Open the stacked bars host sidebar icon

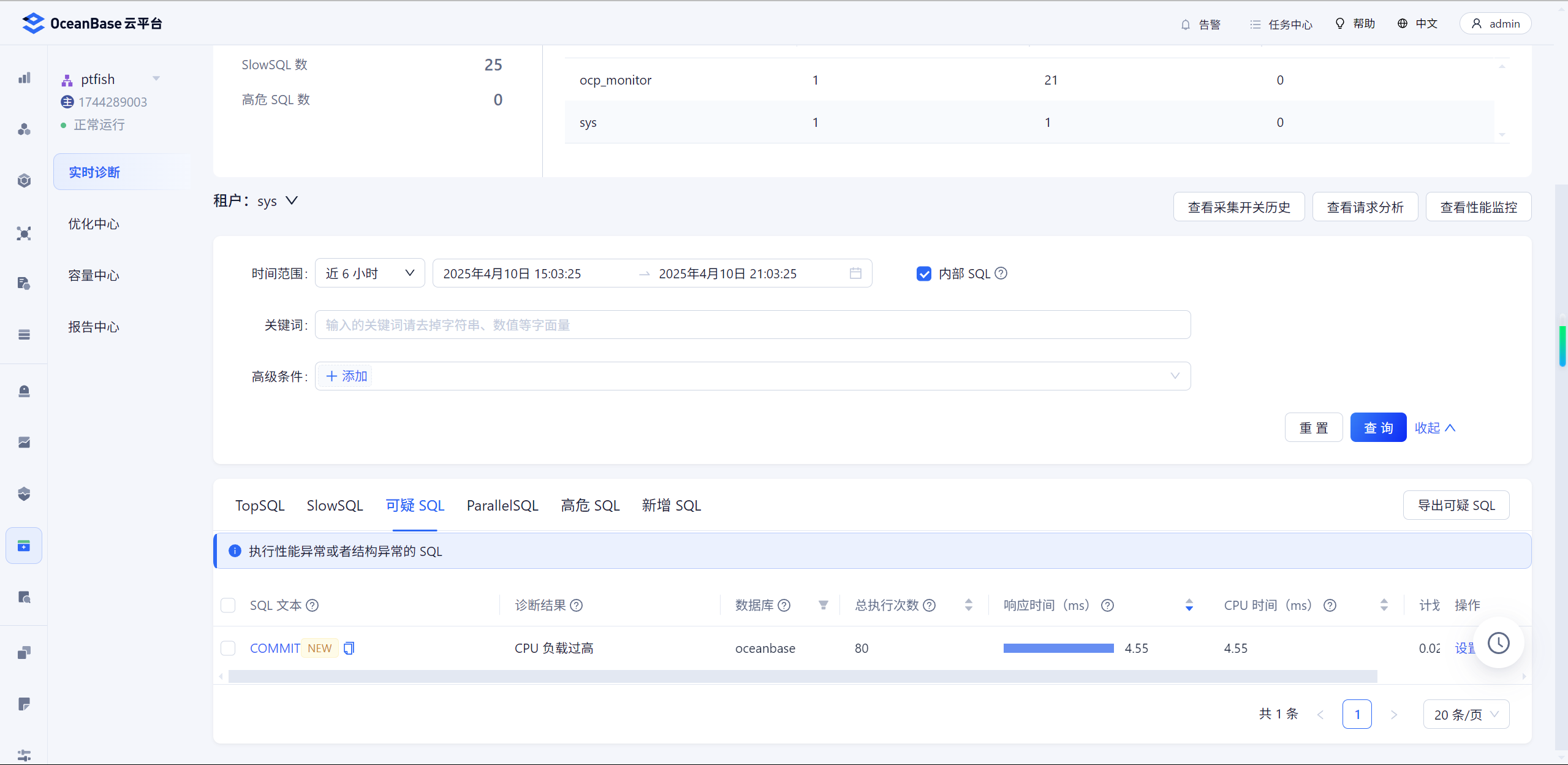tap(24, 335)
